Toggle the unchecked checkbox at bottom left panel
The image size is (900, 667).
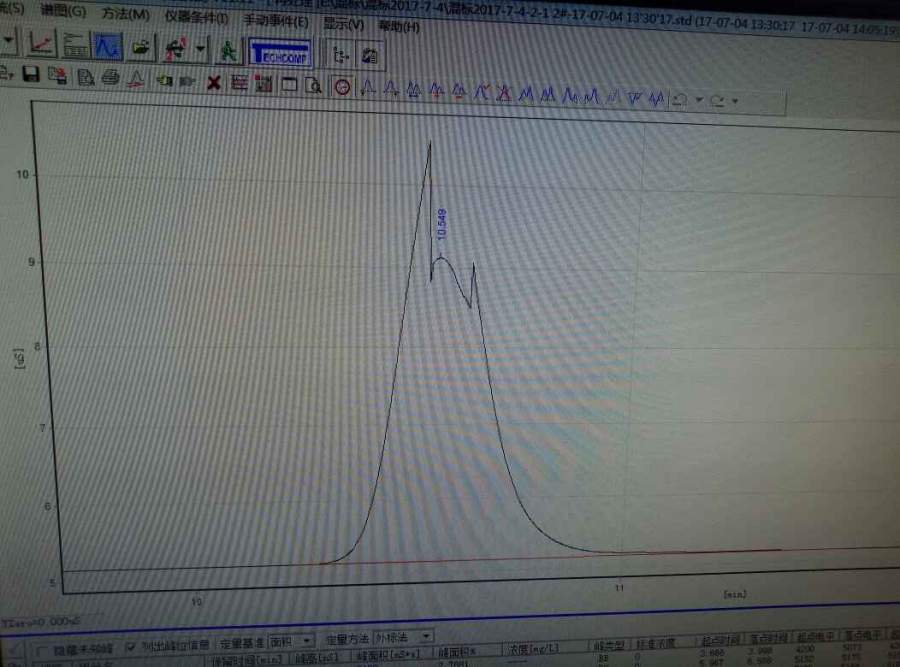(x=41, y=651)
